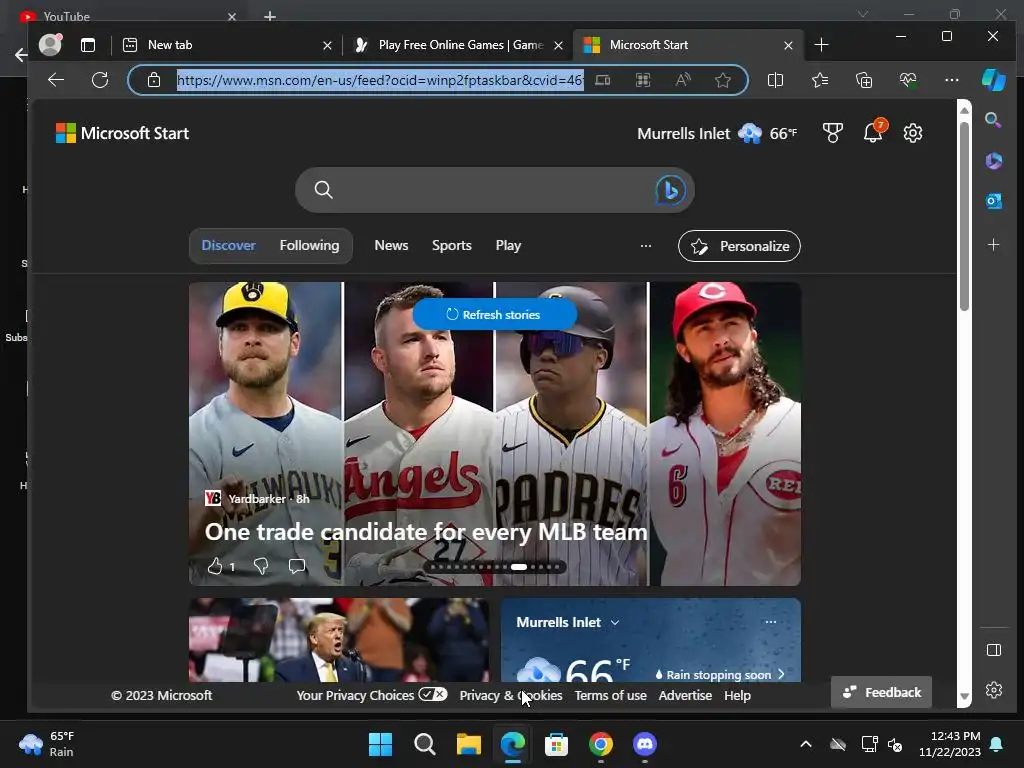Add this page to favorites star
The height and width of the screenshot is (768, 1024).
[723, 80]
